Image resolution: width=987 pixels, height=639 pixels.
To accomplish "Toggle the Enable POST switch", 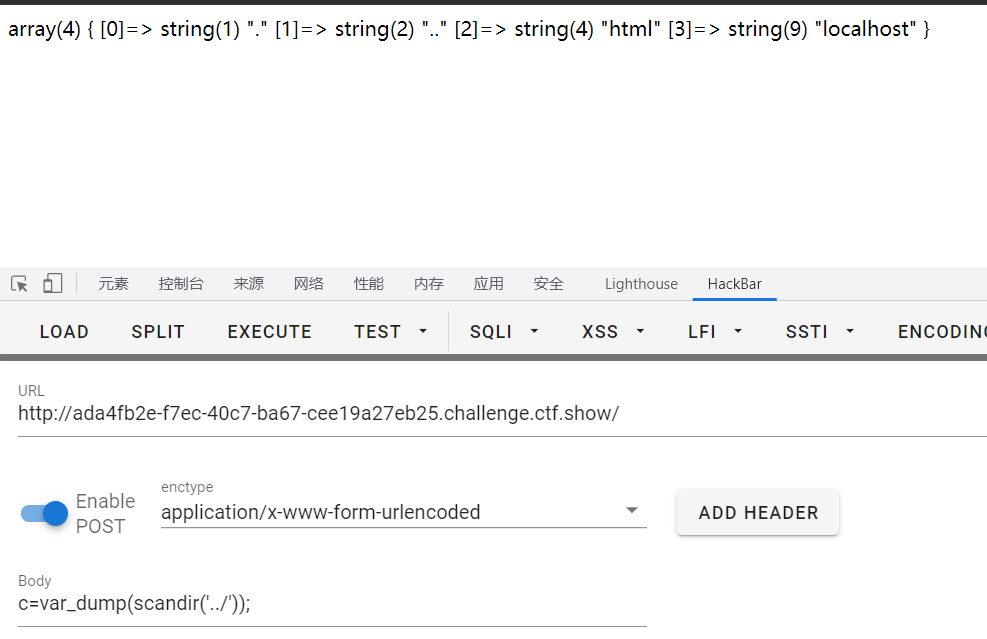I will tap(44, 513).
